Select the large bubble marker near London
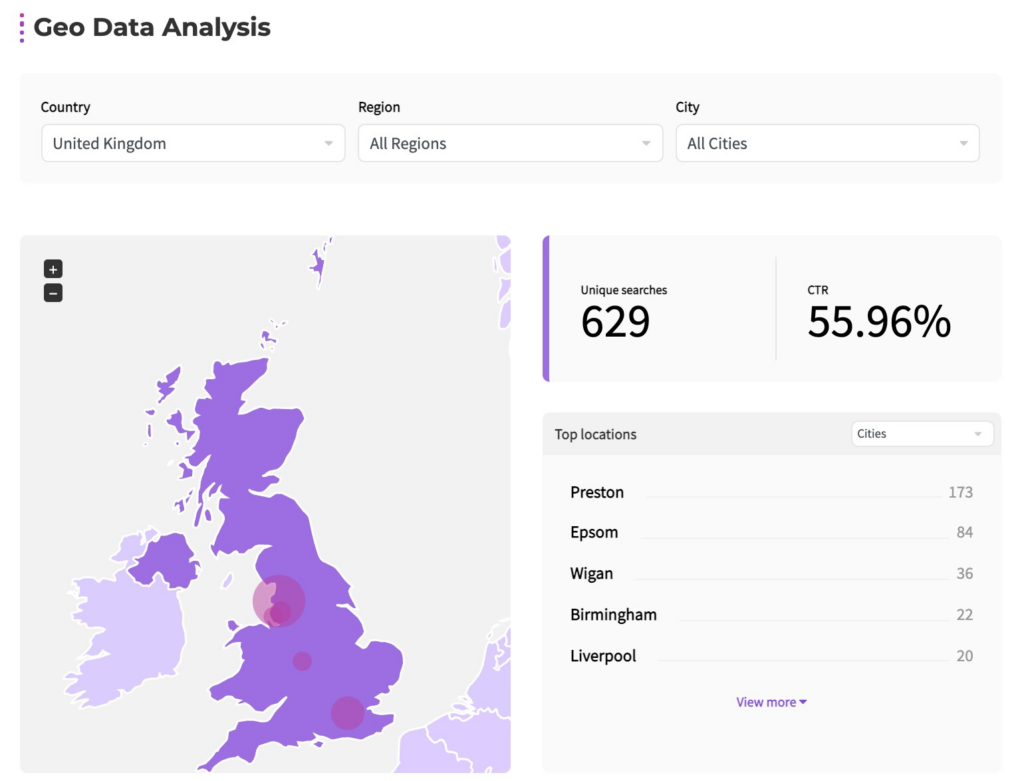This screenshot has width=1024, height=781. (x=346, y=712)
